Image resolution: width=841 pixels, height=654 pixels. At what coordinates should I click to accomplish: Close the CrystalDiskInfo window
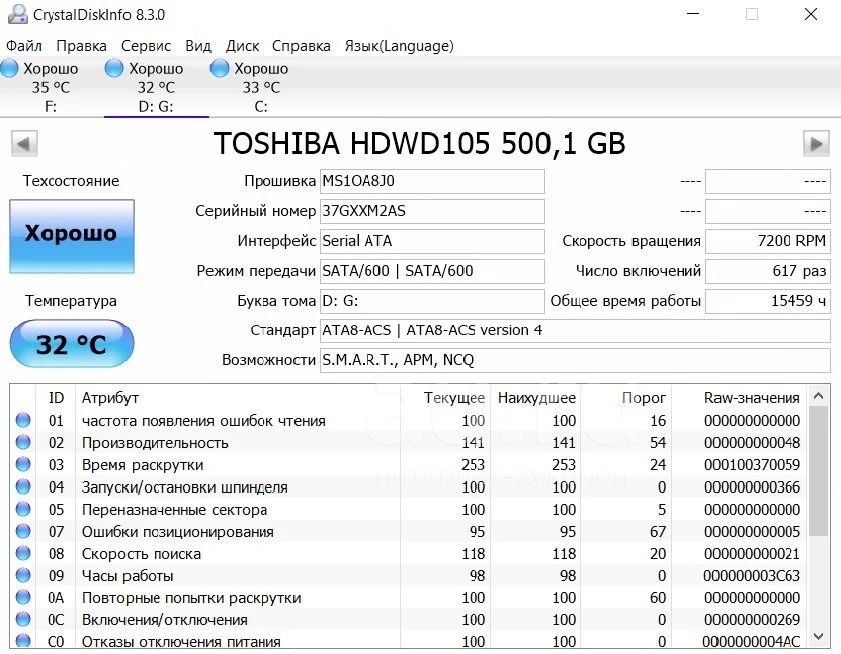(811, 14)
